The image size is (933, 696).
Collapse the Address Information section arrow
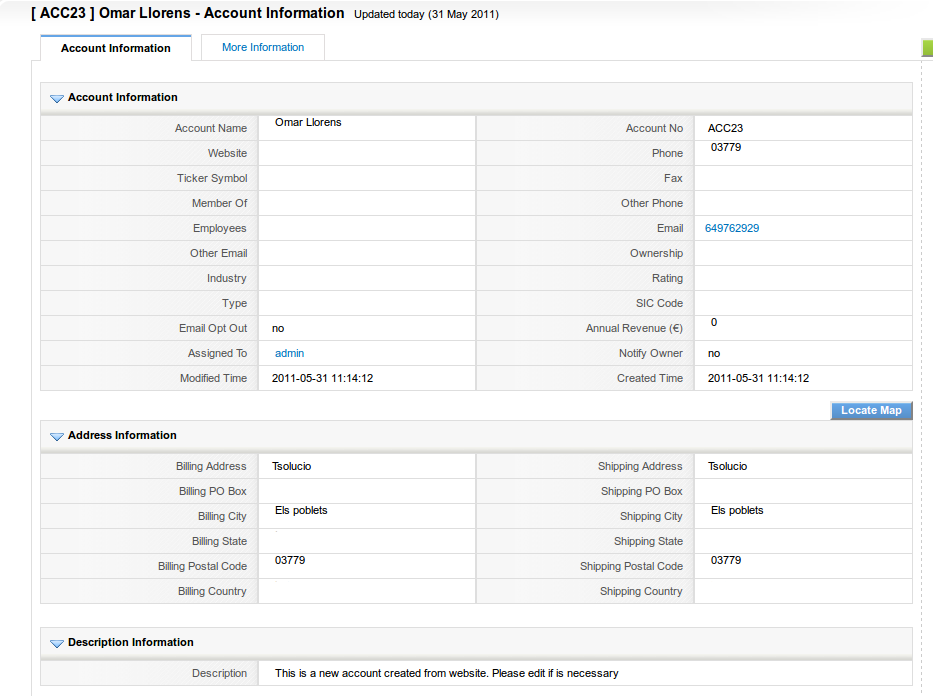pos(57,436)
